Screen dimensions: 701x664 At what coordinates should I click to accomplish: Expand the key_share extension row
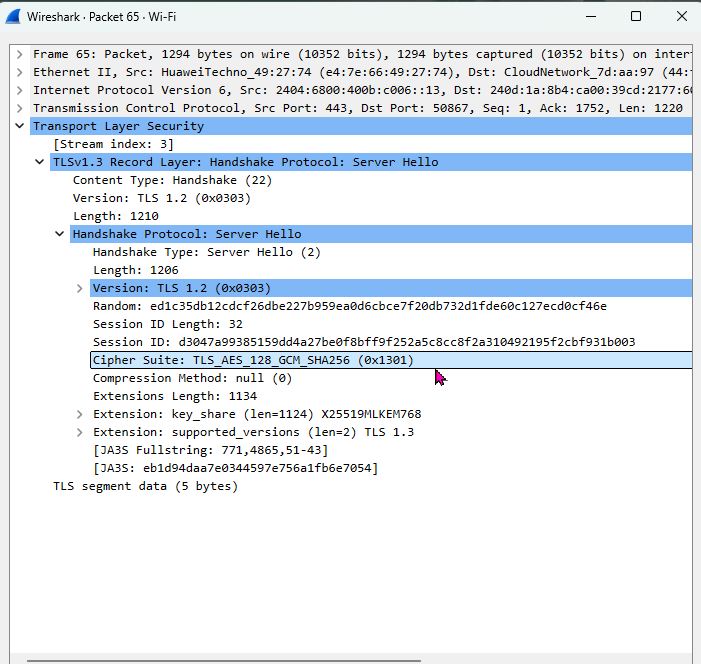click(x=79, y=414)
